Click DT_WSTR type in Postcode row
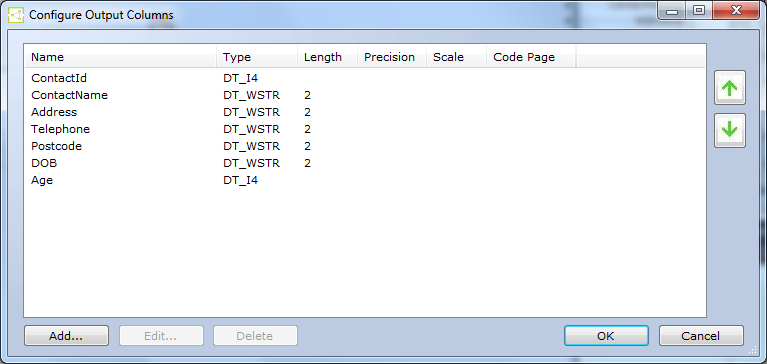Screen dimensions: 767x364 (x=251, y=146)
